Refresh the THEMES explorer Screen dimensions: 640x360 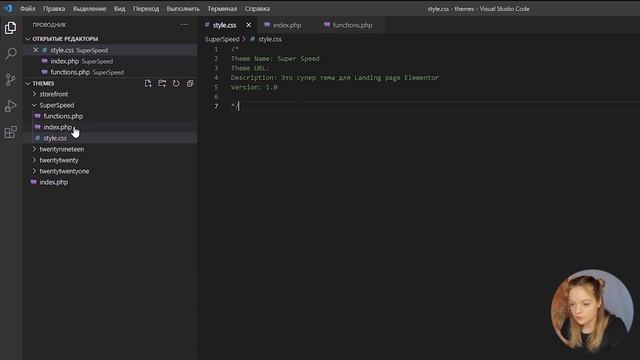176,84
